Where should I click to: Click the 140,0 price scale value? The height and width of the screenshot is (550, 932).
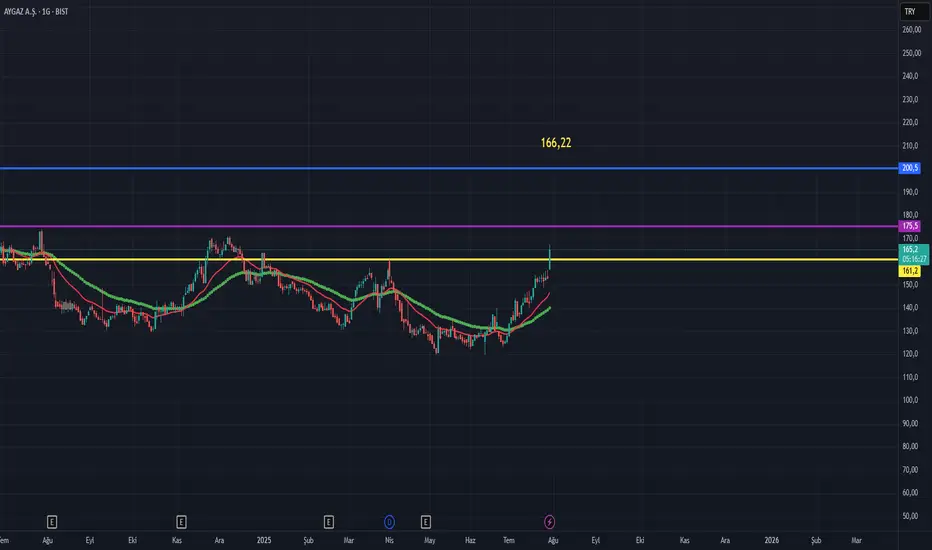[x=910, y=307]
